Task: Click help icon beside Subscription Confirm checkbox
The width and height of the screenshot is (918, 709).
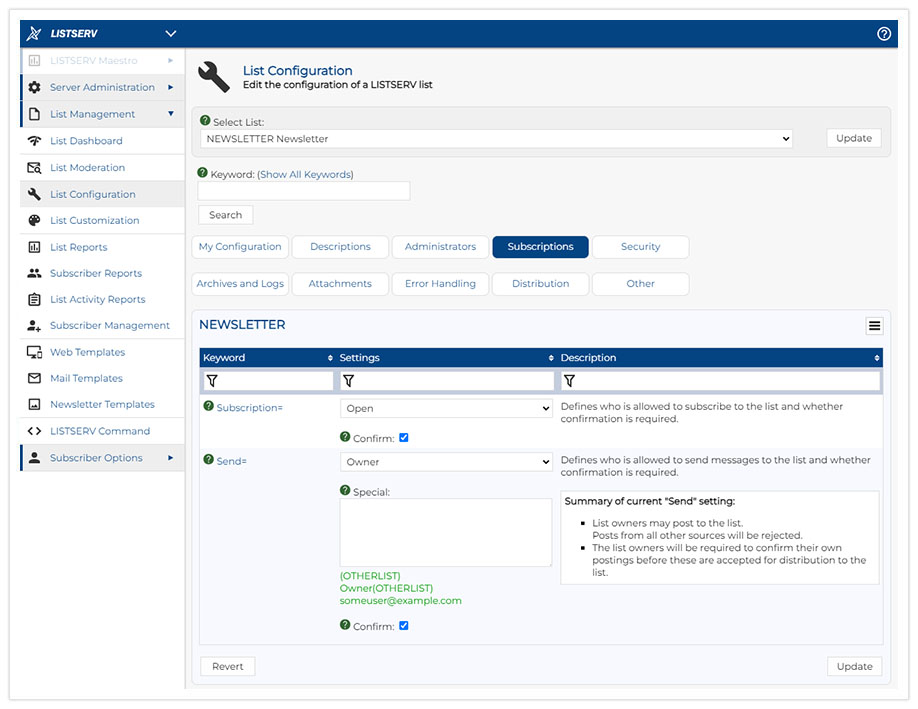Action: tap(345, 437)
